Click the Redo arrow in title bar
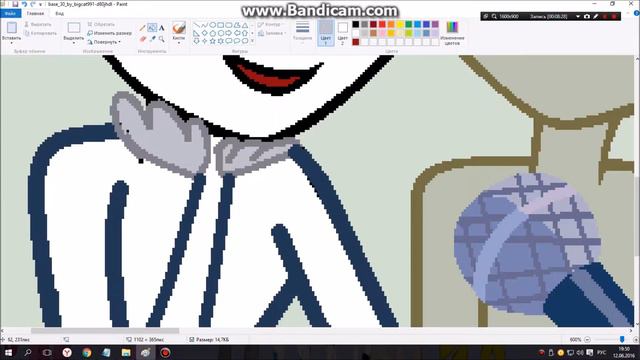Image resolution: width=640 pixels, height=360 pixels. [x=33, y=4]
